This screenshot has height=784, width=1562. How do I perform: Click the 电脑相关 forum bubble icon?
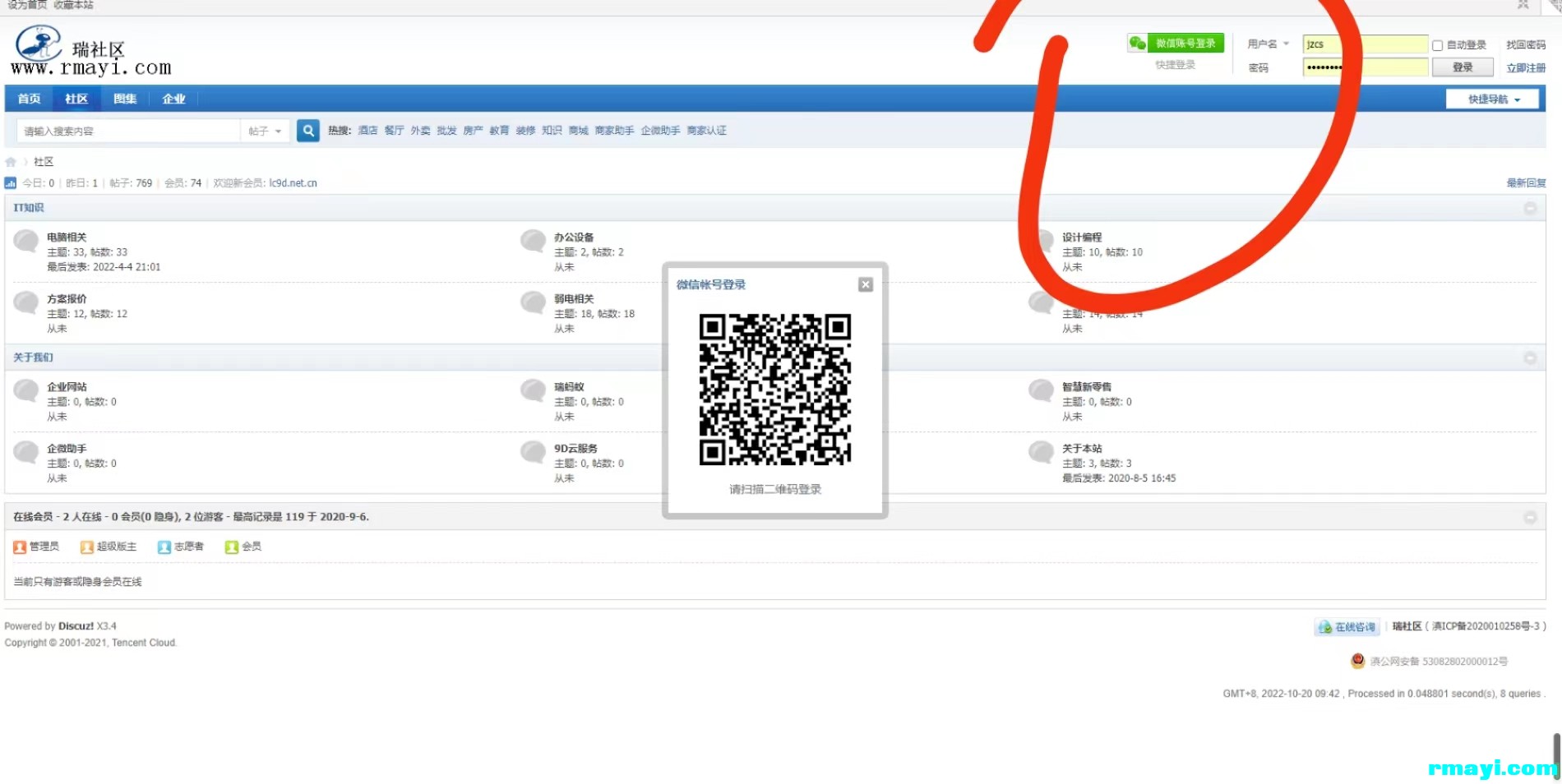(26, 241)
